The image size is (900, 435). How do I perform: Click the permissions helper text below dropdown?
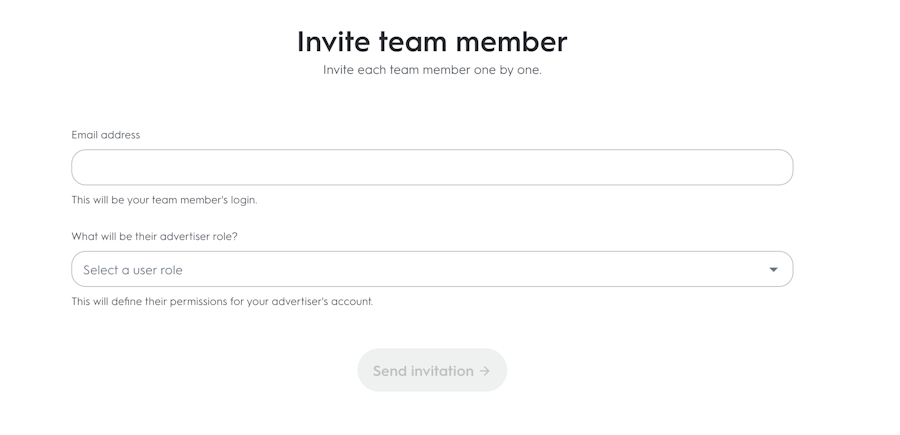[222, 301]
